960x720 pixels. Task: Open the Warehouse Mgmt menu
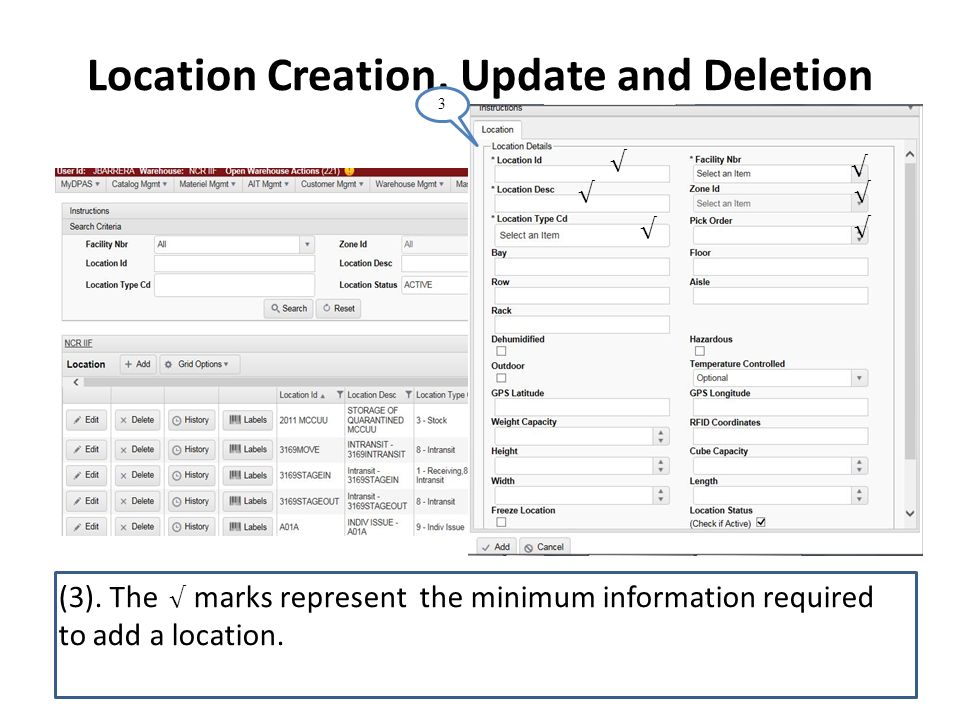[410, 184]
